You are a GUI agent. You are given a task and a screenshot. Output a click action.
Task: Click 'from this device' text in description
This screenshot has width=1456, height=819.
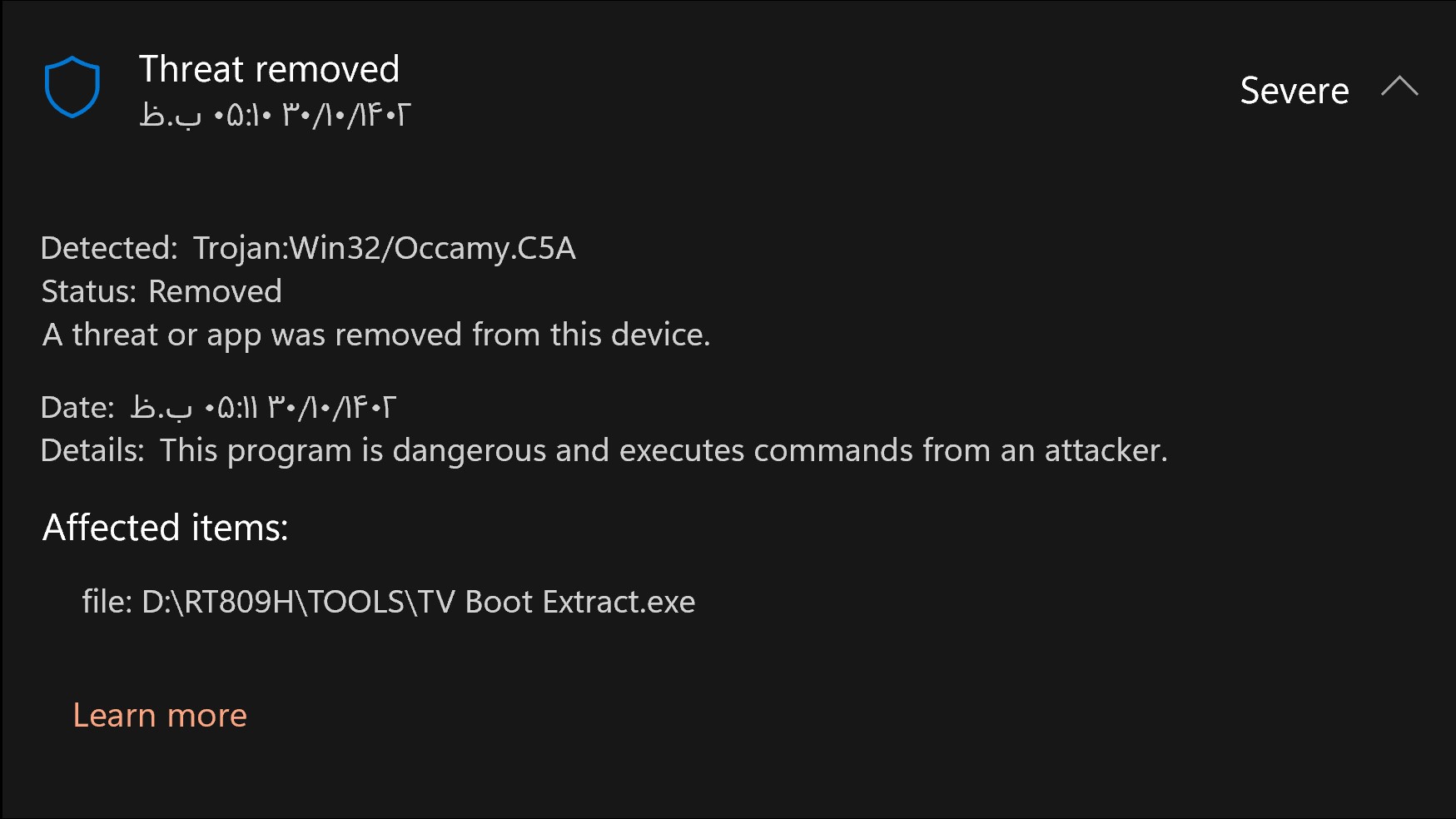pos(591,335)
